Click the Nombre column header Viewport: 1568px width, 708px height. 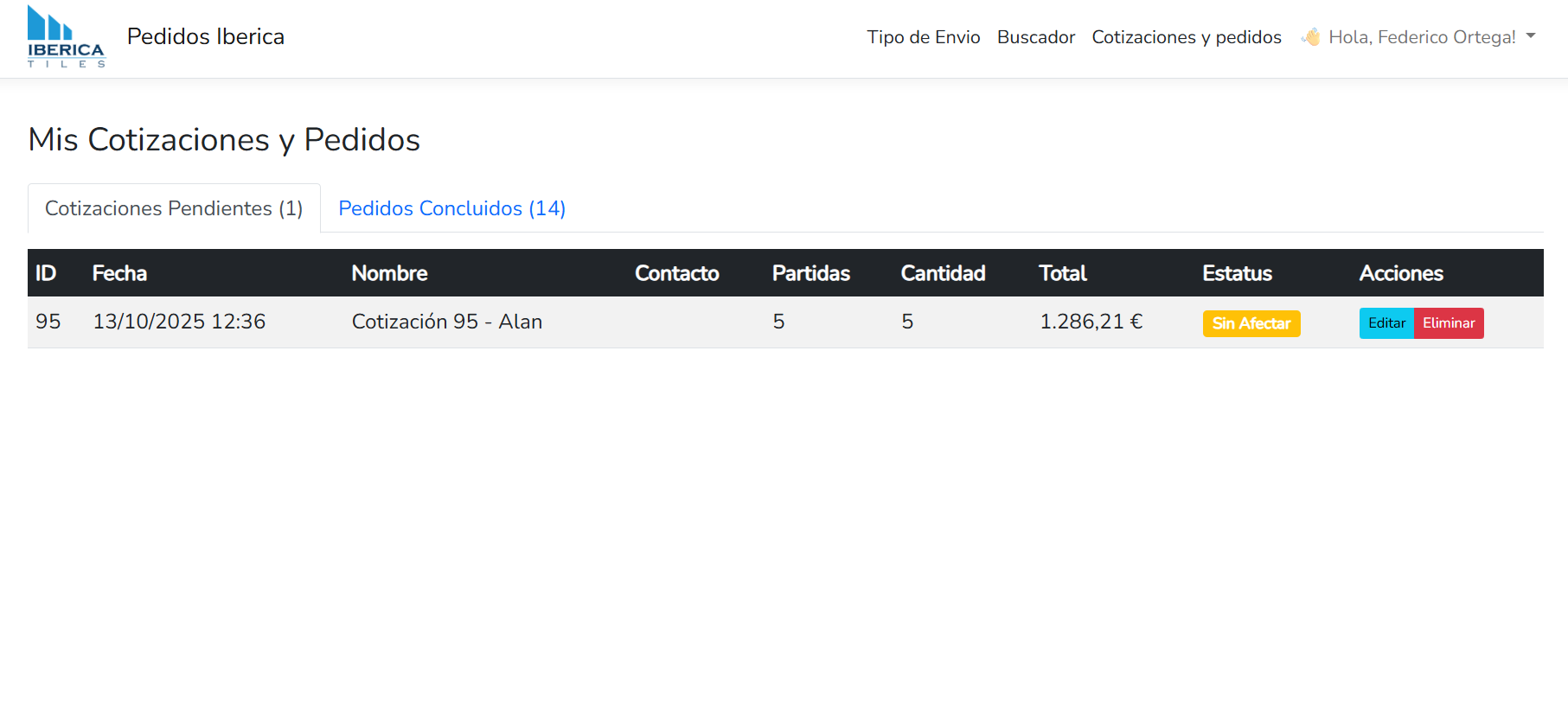[389, 273]
